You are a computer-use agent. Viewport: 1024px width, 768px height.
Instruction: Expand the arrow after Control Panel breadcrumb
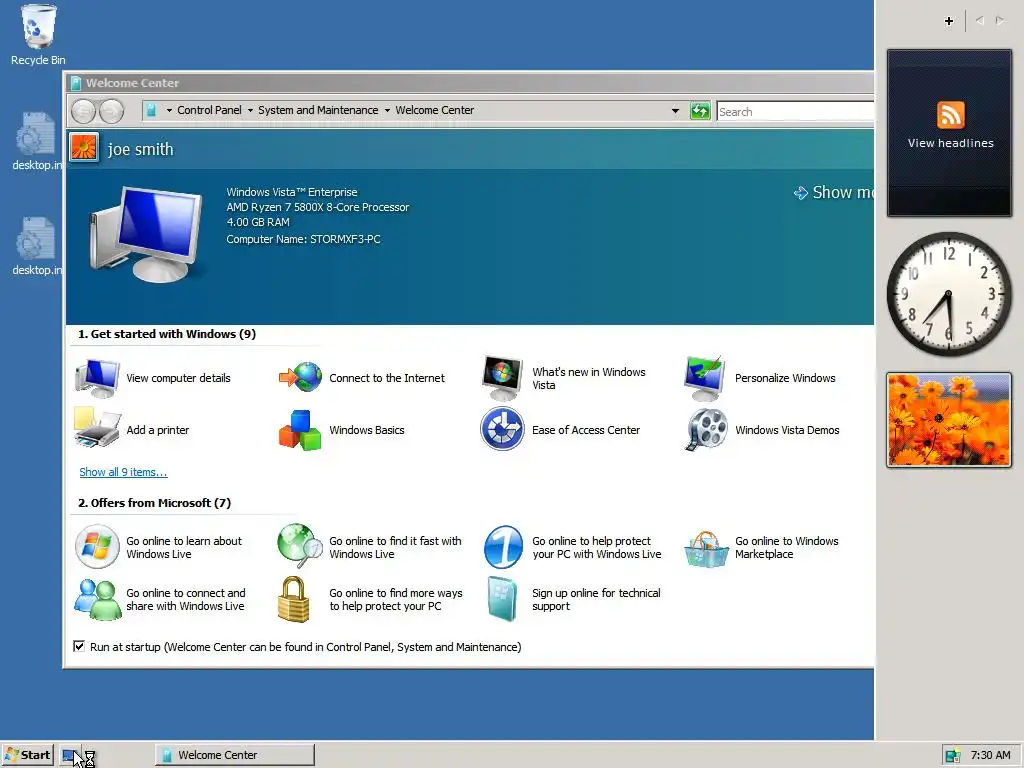250,110
